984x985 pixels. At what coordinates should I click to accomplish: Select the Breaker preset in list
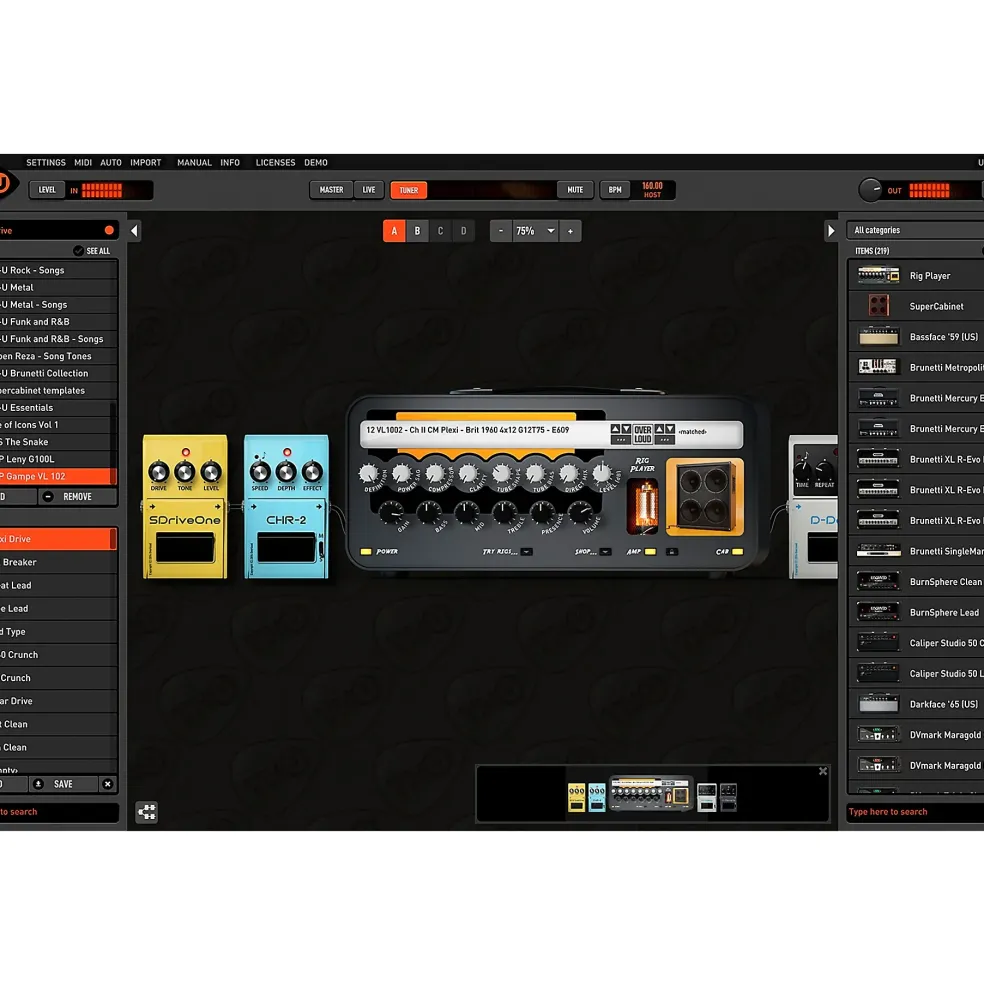tap(58, 562)
